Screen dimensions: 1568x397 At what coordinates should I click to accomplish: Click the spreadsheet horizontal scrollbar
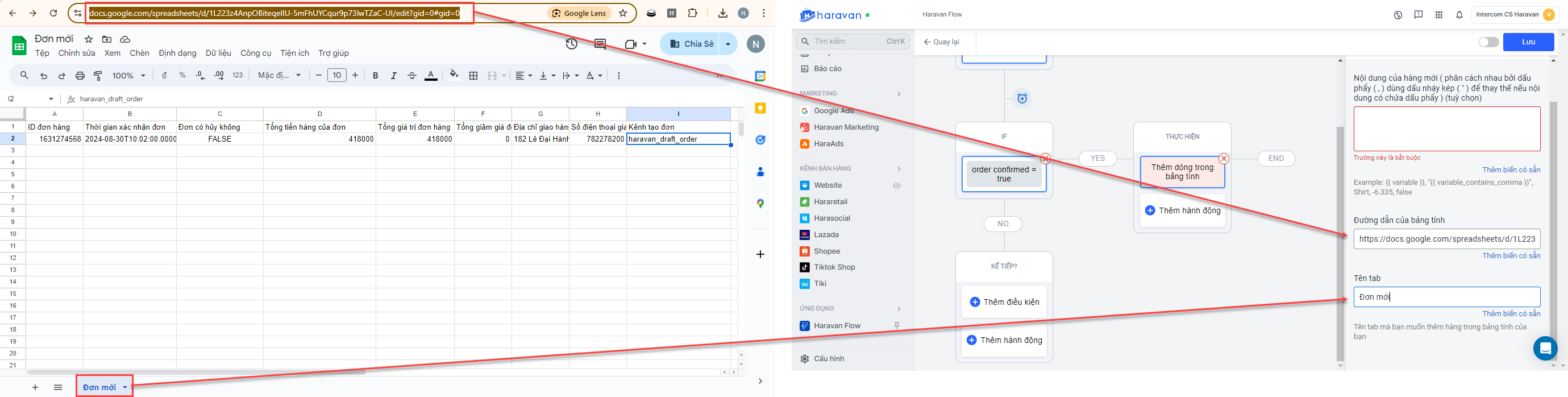point(196,372)
